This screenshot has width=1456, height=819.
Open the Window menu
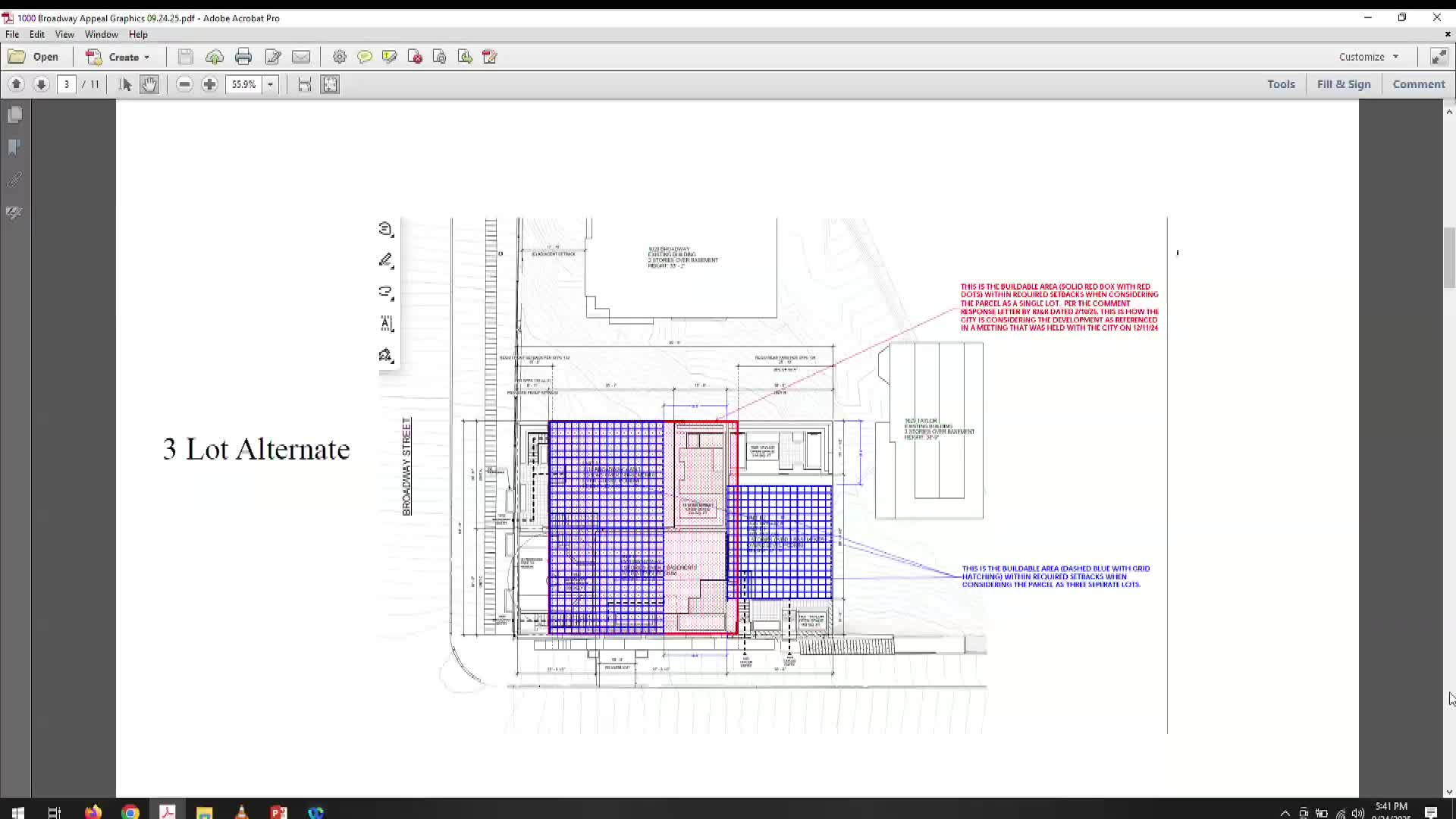tap(101, 34)
